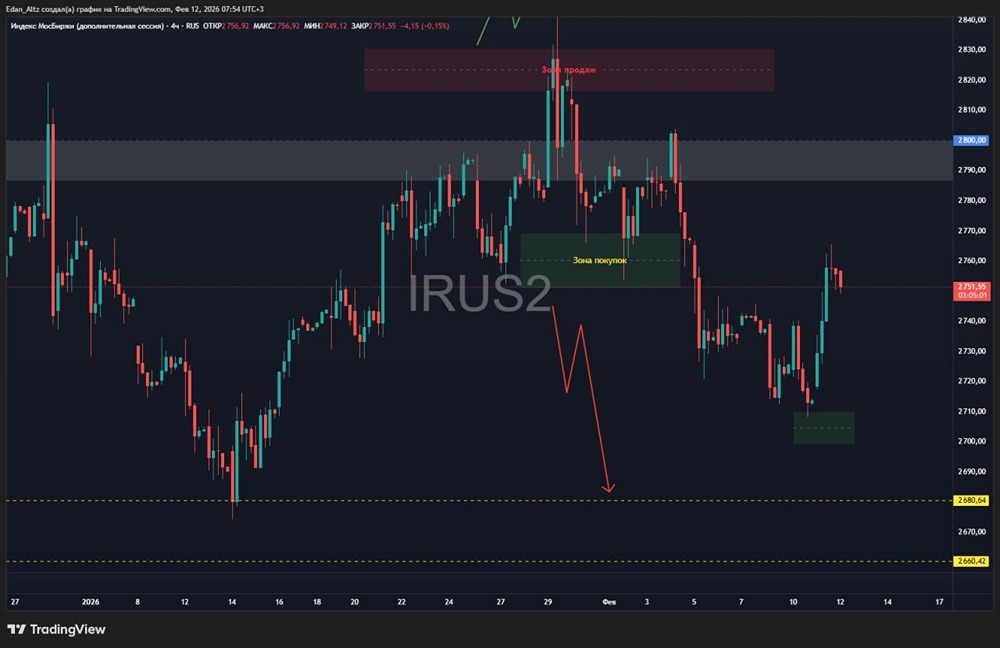Viewport: 1000px width, 648px height.
Task: Click the '8' date on time axis
Action: (137, 601)
